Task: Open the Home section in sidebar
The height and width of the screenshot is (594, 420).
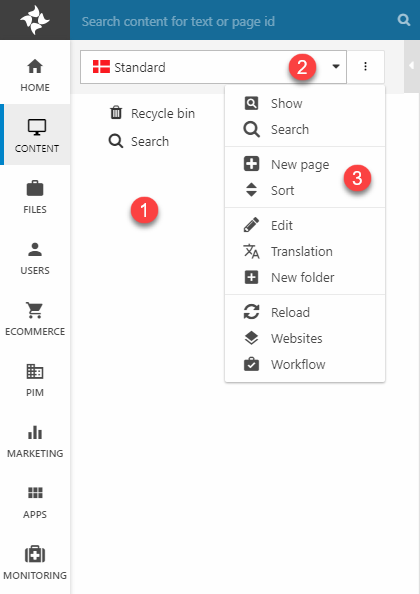Action: point(35,75)
